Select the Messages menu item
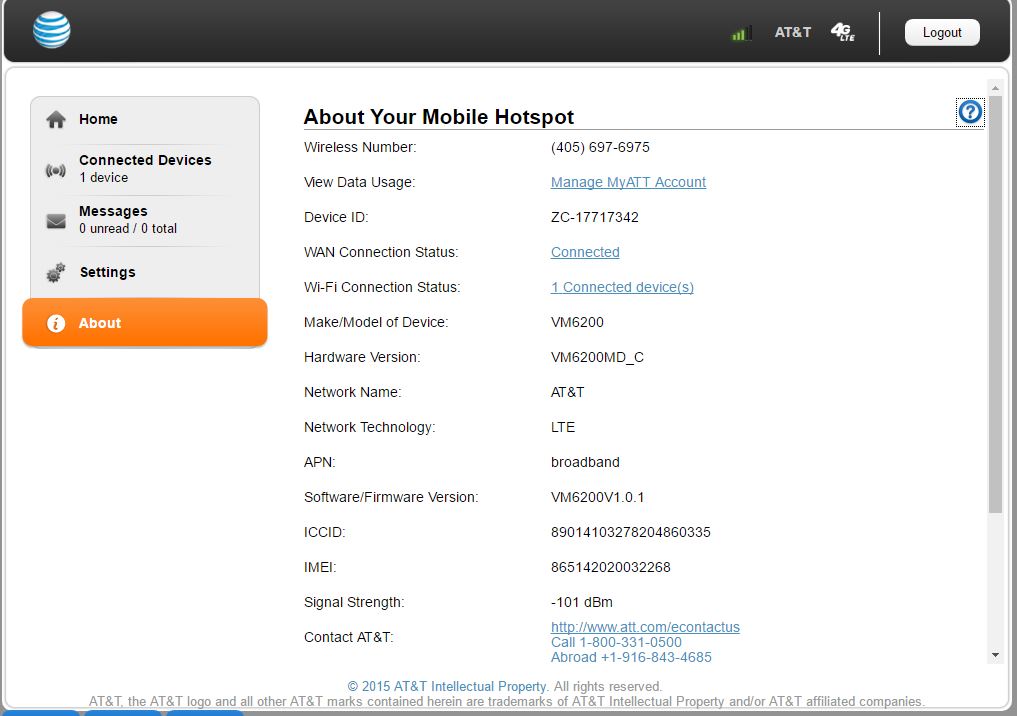The height and width of the screenshot is (716, 1017). [113, 212]
